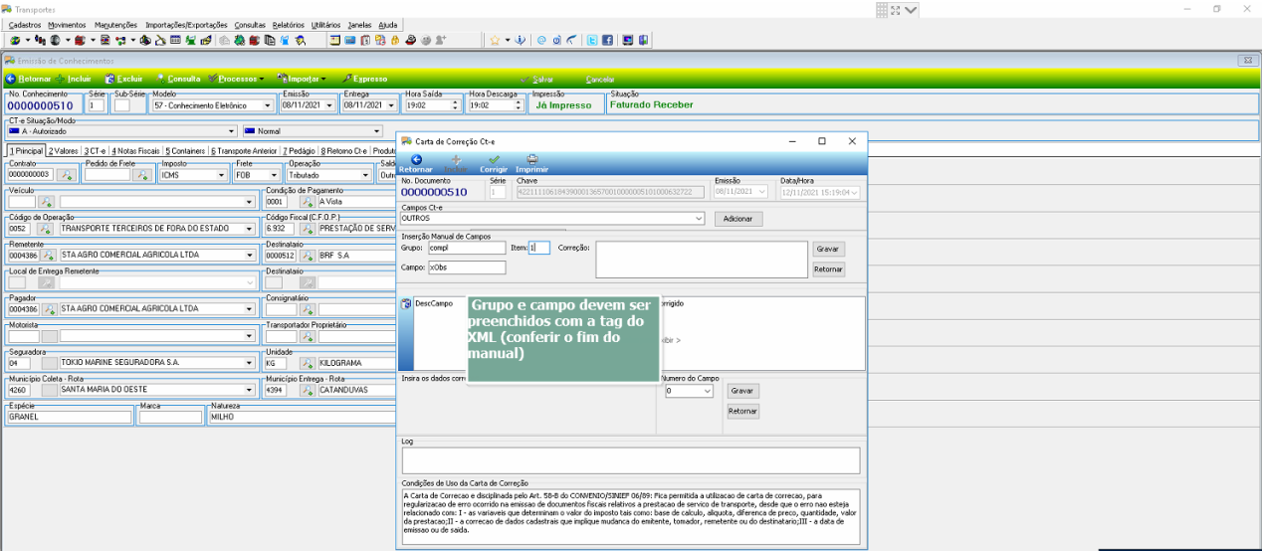Click into the Grupo input field
This screenshot has height=551, width=1262.
pos(466,247)
